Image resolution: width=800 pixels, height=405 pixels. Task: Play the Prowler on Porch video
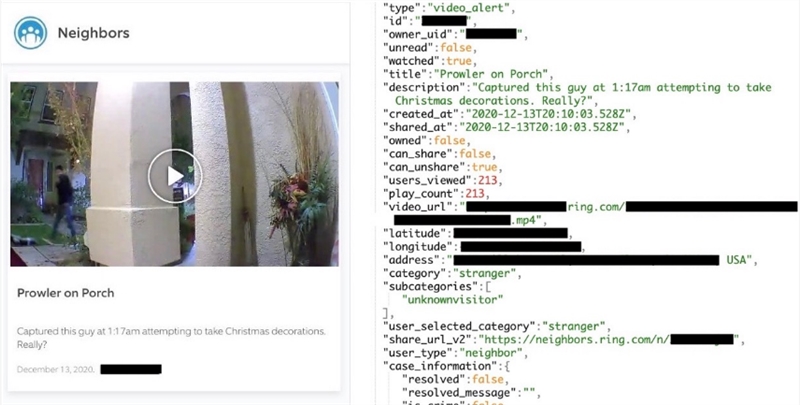point(175,176)
